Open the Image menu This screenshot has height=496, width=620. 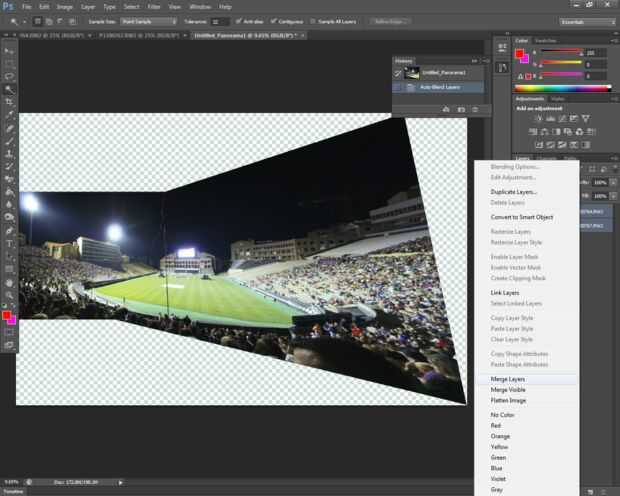(x=64, y=7)
